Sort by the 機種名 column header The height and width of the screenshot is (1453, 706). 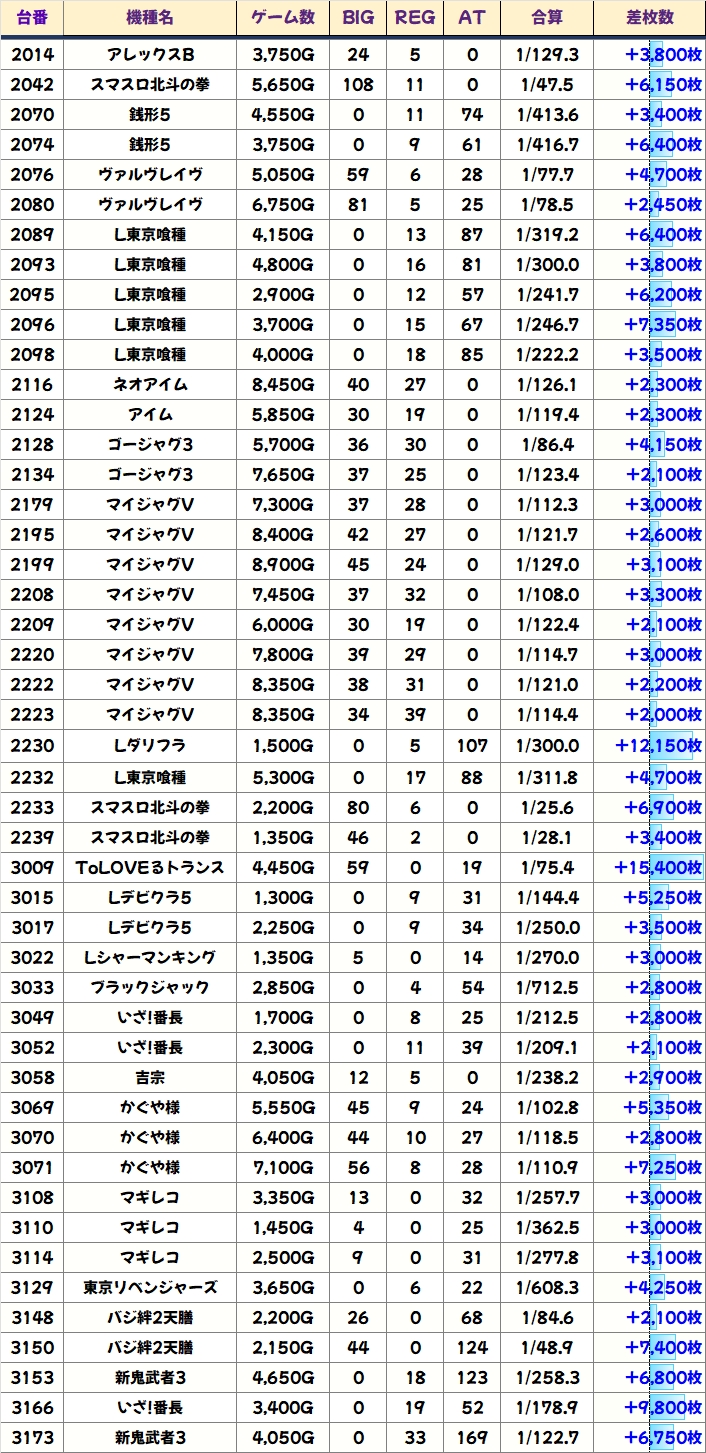point(150,18)
